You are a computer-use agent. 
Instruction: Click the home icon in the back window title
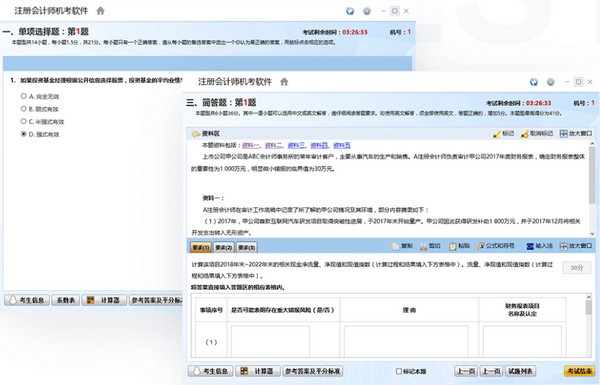point(100,11)
